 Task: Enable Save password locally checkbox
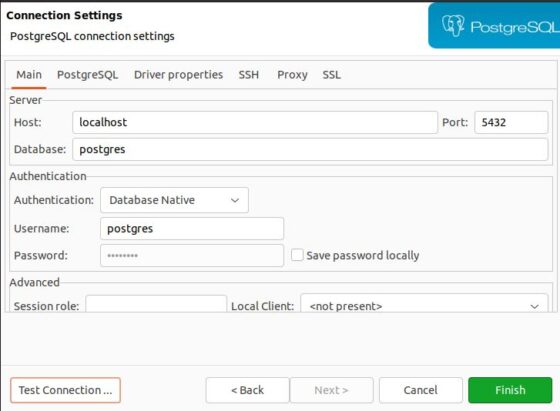297,255
